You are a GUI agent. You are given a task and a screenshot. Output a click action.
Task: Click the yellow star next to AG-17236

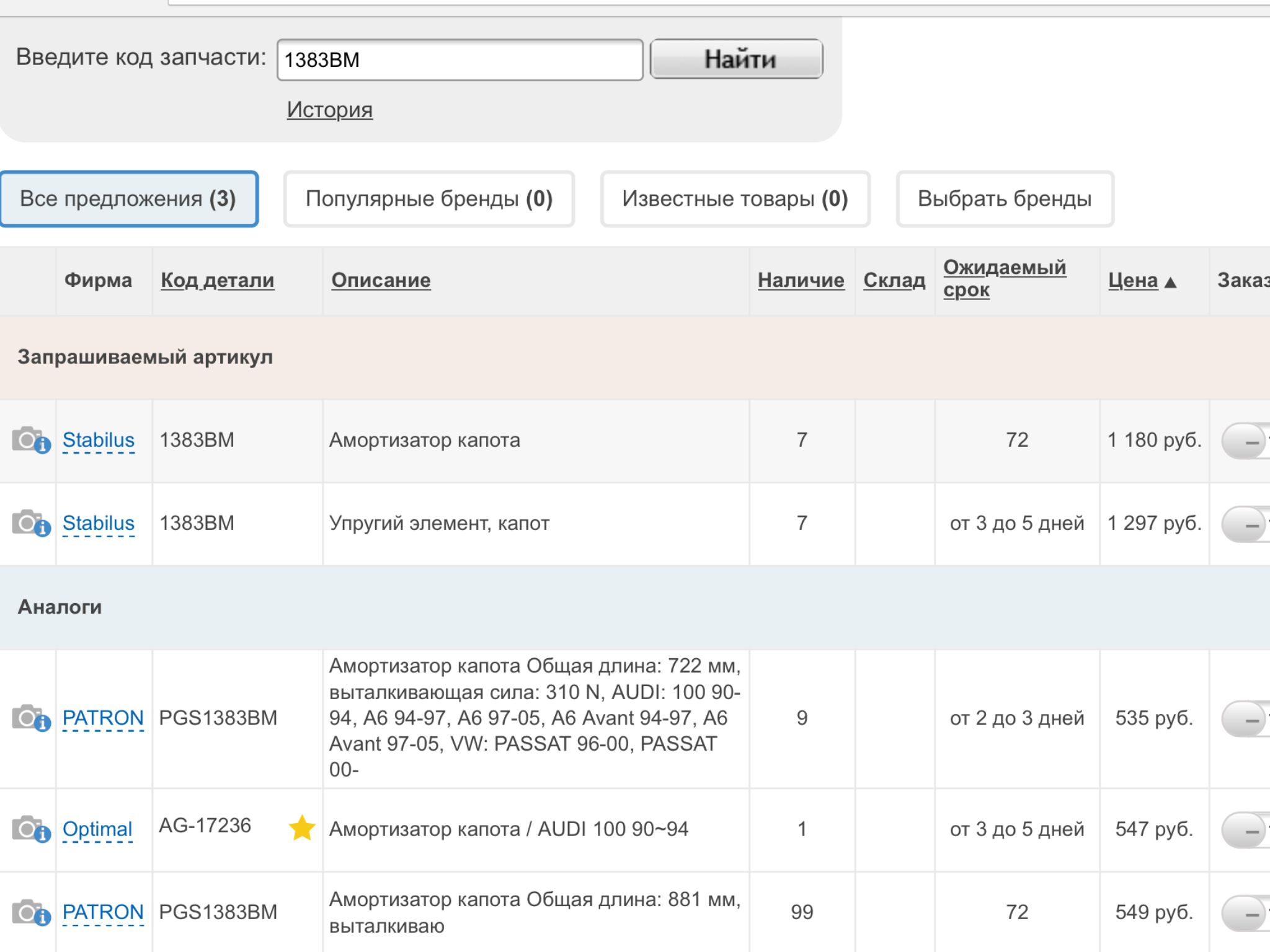pos(302,828)
